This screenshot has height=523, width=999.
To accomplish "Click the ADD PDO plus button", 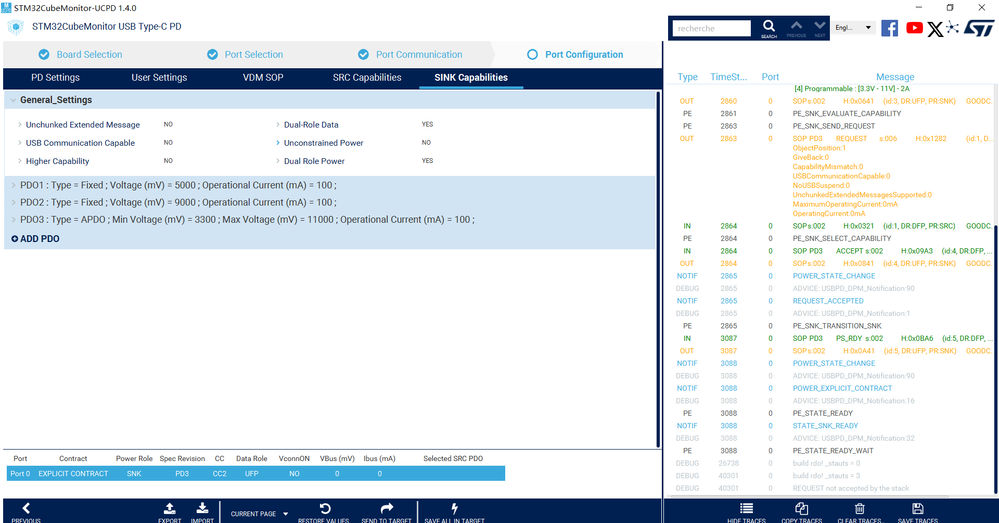I will coord(36,239).
